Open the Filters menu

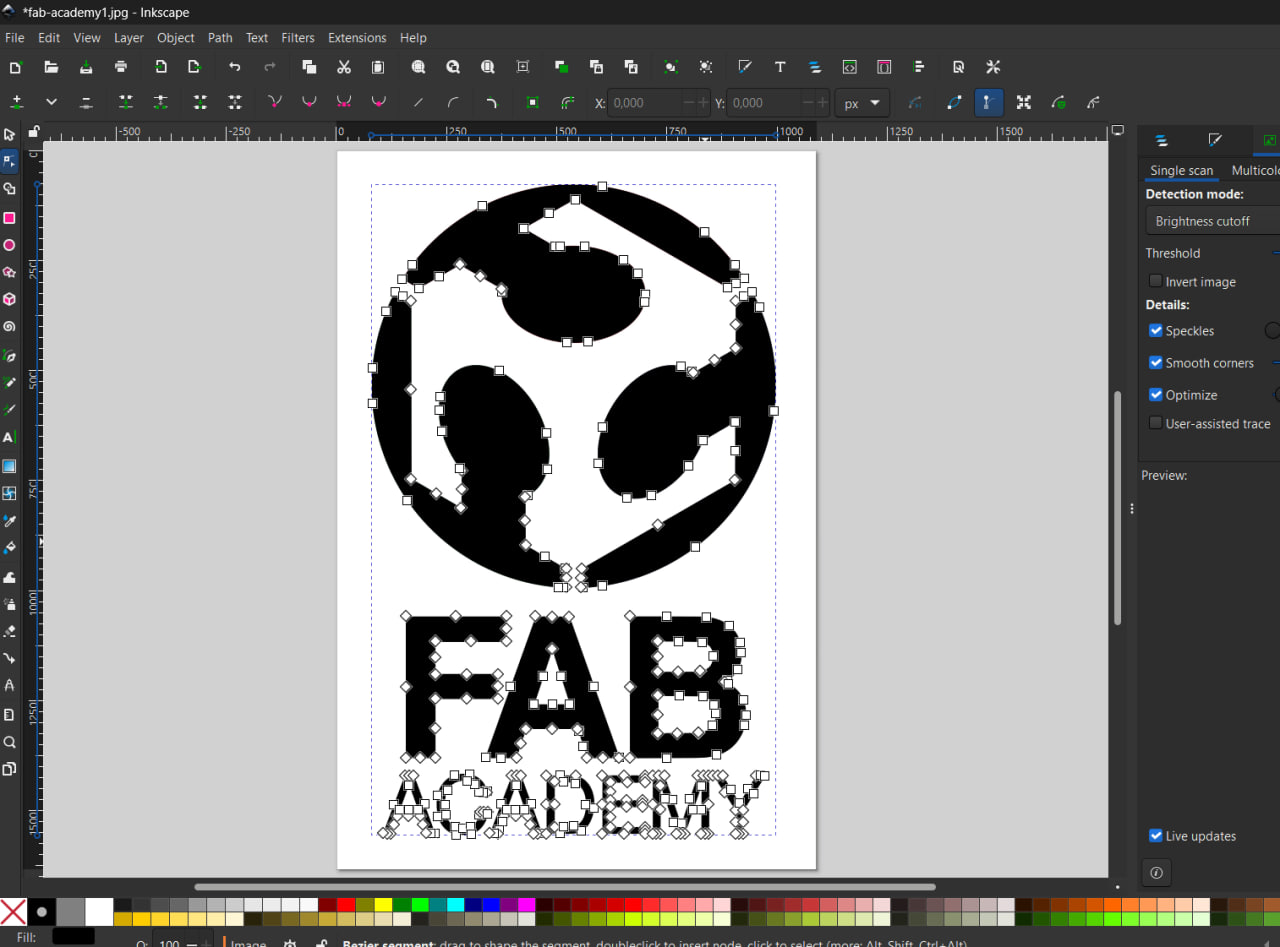(298, 38)
